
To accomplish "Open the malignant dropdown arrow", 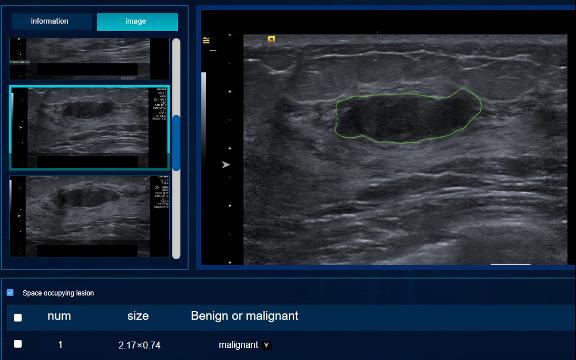I will click(267, 345).
